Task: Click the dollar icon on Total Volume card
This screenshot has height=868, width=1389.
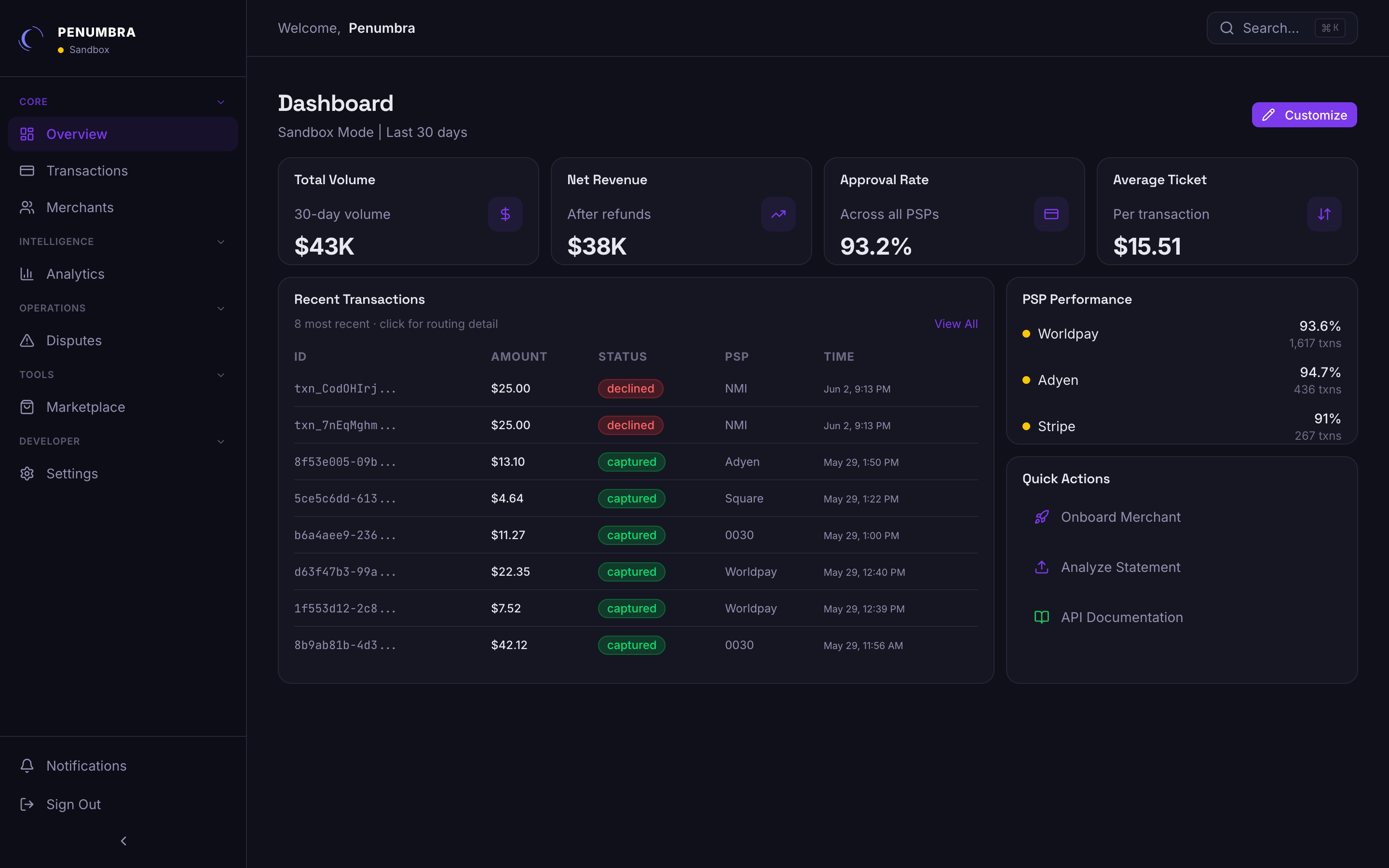Action: (505, 214)
